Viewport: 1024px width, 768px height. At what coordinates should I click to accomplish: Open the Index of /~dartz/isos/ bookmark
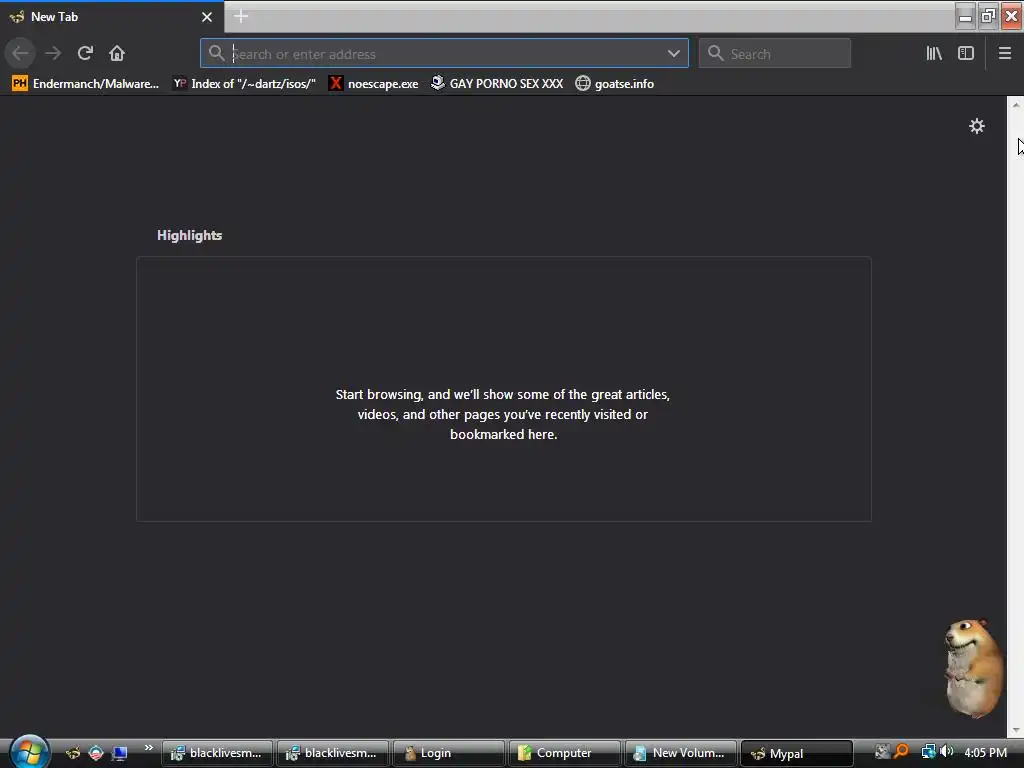coord(244,84)
